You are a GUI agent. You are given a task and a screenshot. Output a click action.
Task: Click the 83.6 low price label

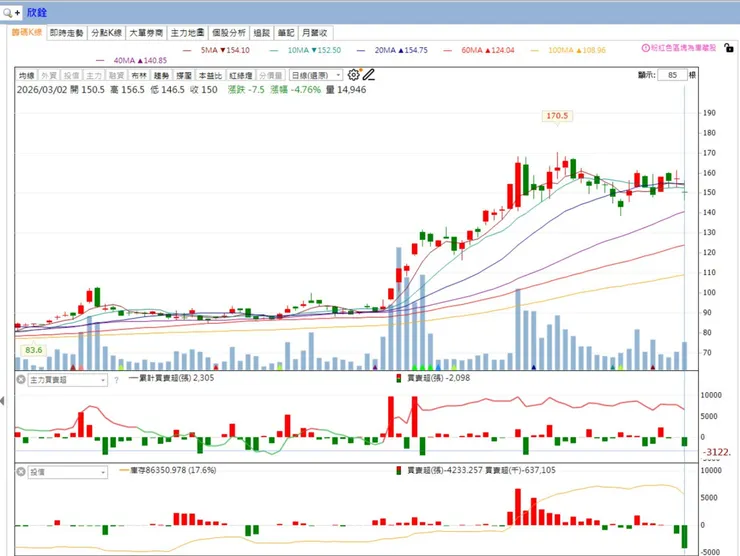34,350
